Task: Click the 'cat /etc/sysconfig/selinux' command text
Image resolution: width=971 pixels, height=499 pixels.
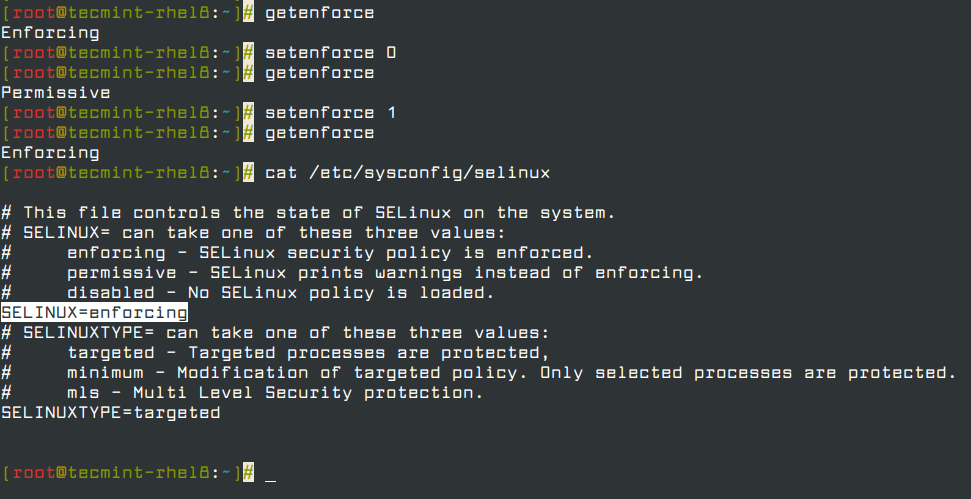Action: click(x=407, y=173)
